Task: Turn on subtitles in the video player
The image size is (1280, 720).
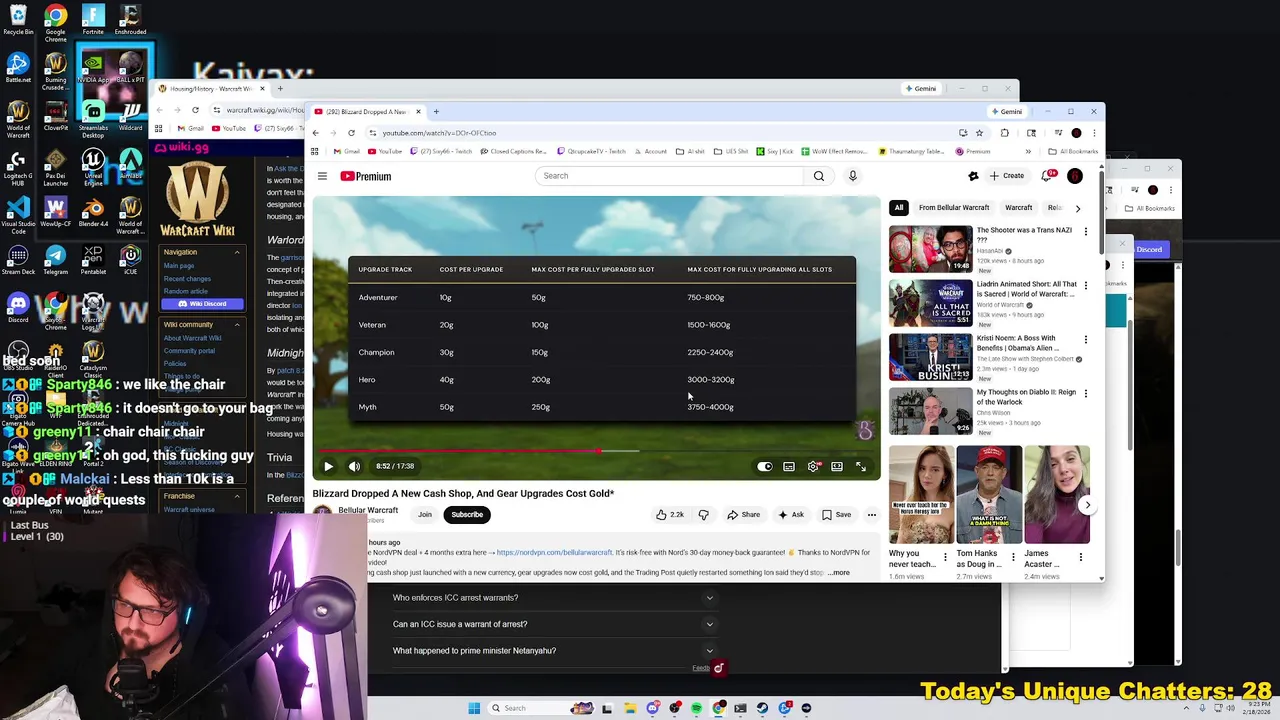Action: click(789, 466)
